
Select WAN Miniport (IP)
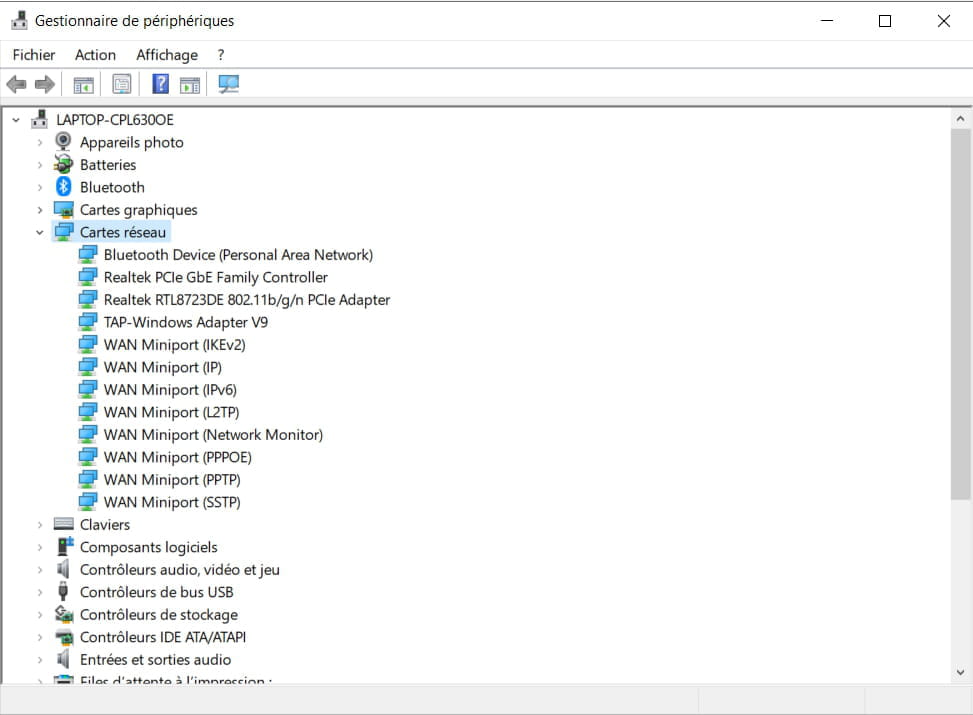coord(163,367)
